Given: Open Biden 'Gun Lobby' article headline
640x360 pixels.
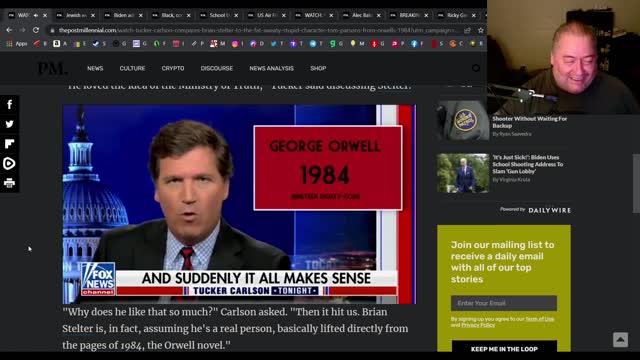Looking at the screenshot, I should (x=527, y=164).
